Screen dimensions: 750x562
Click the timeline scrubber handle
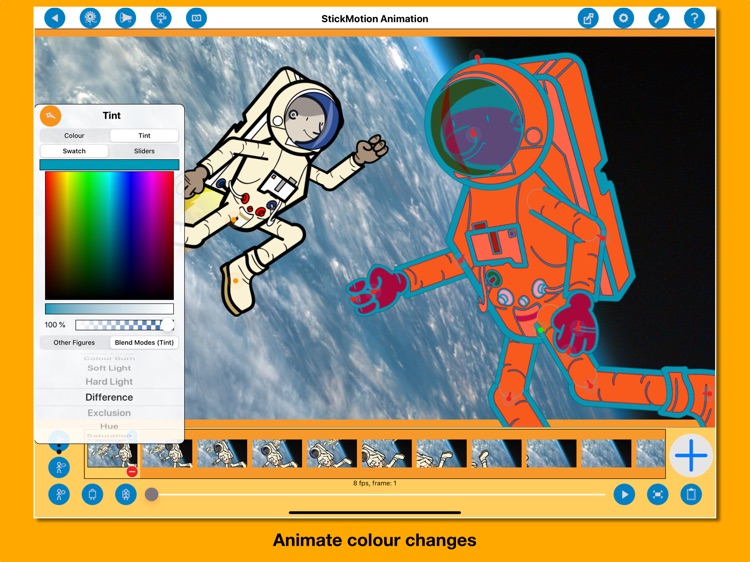(152, 495)
